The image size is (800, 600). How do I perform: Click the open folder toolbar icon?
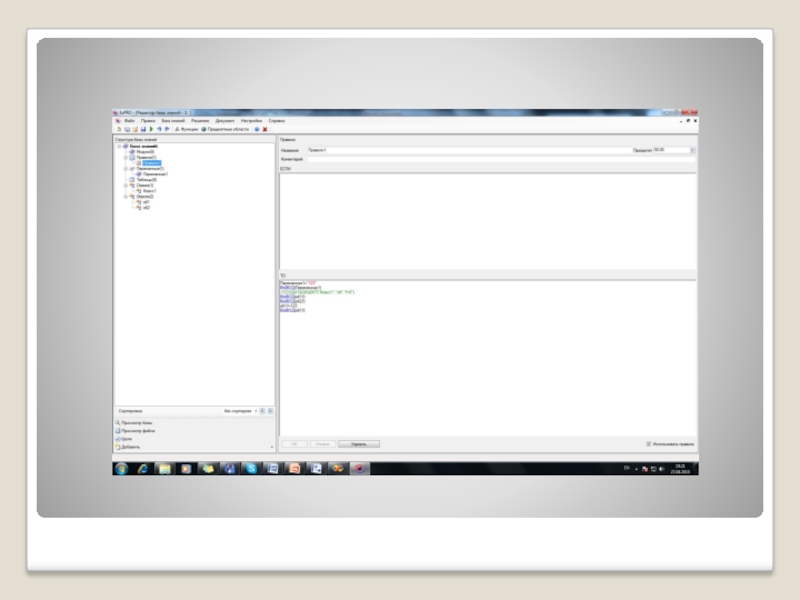click(135, 130)
